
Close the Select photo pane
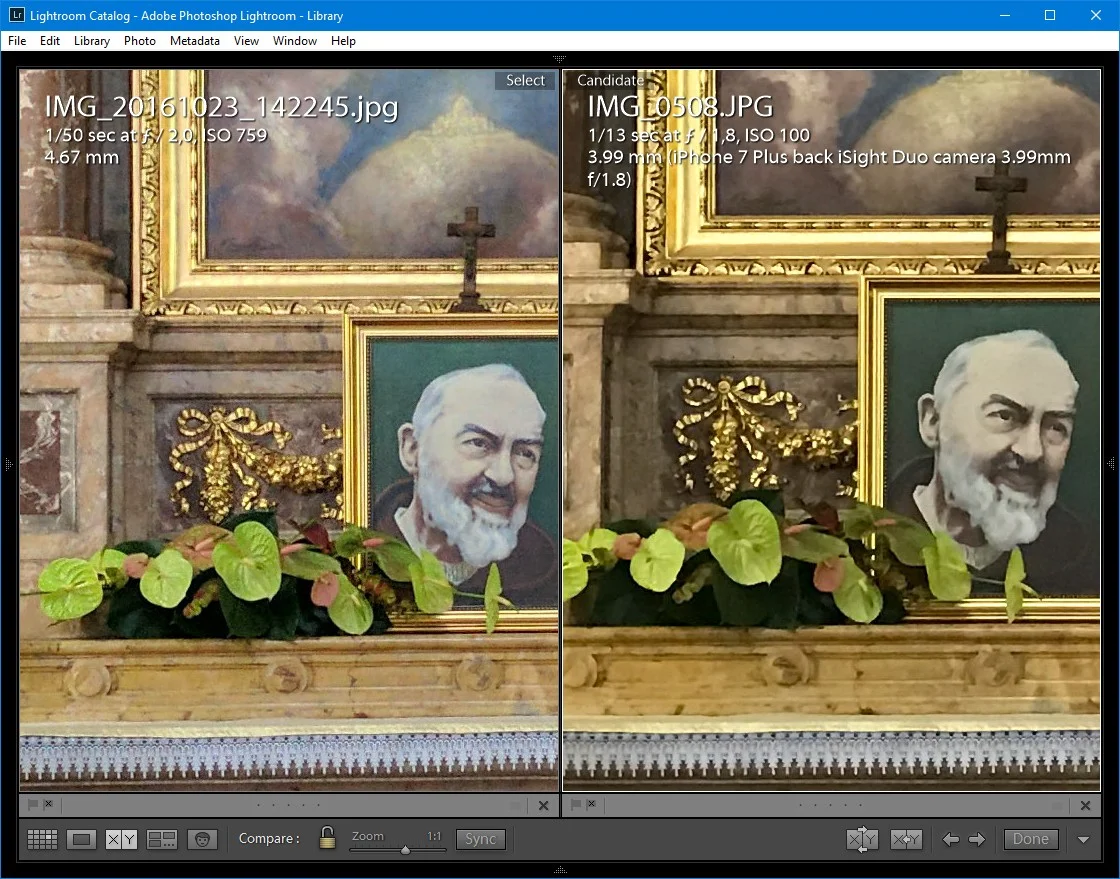click(544, 805)
